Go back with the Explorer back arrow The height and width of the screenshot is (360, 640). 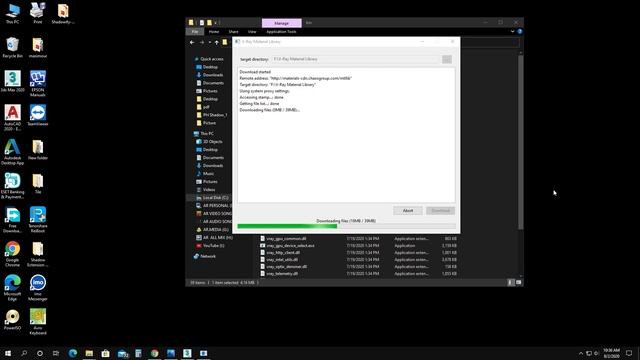pos(192,42)
